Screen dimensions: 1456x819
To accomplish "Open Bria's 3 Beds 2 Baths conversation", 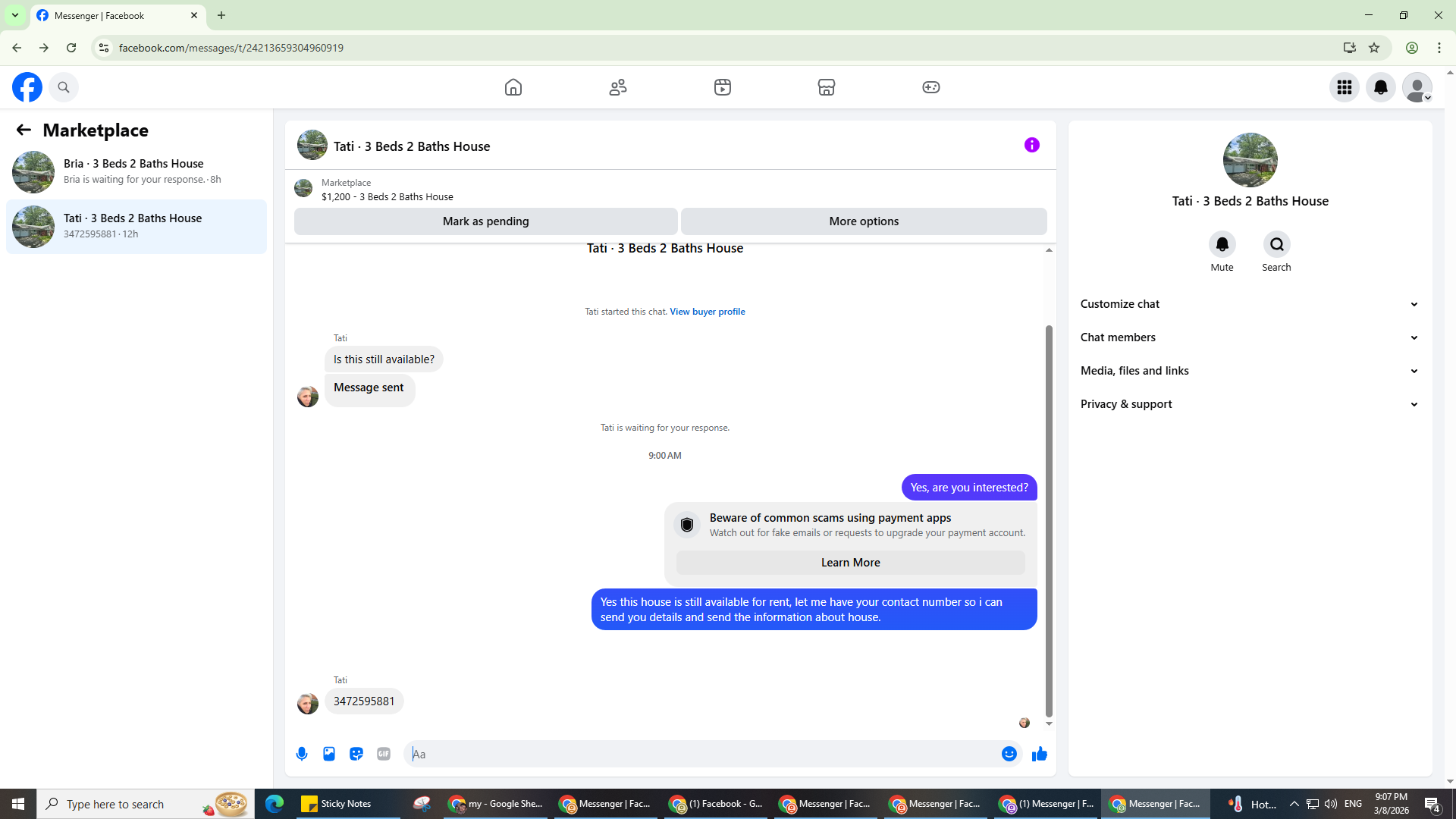I will coord(136,171).
